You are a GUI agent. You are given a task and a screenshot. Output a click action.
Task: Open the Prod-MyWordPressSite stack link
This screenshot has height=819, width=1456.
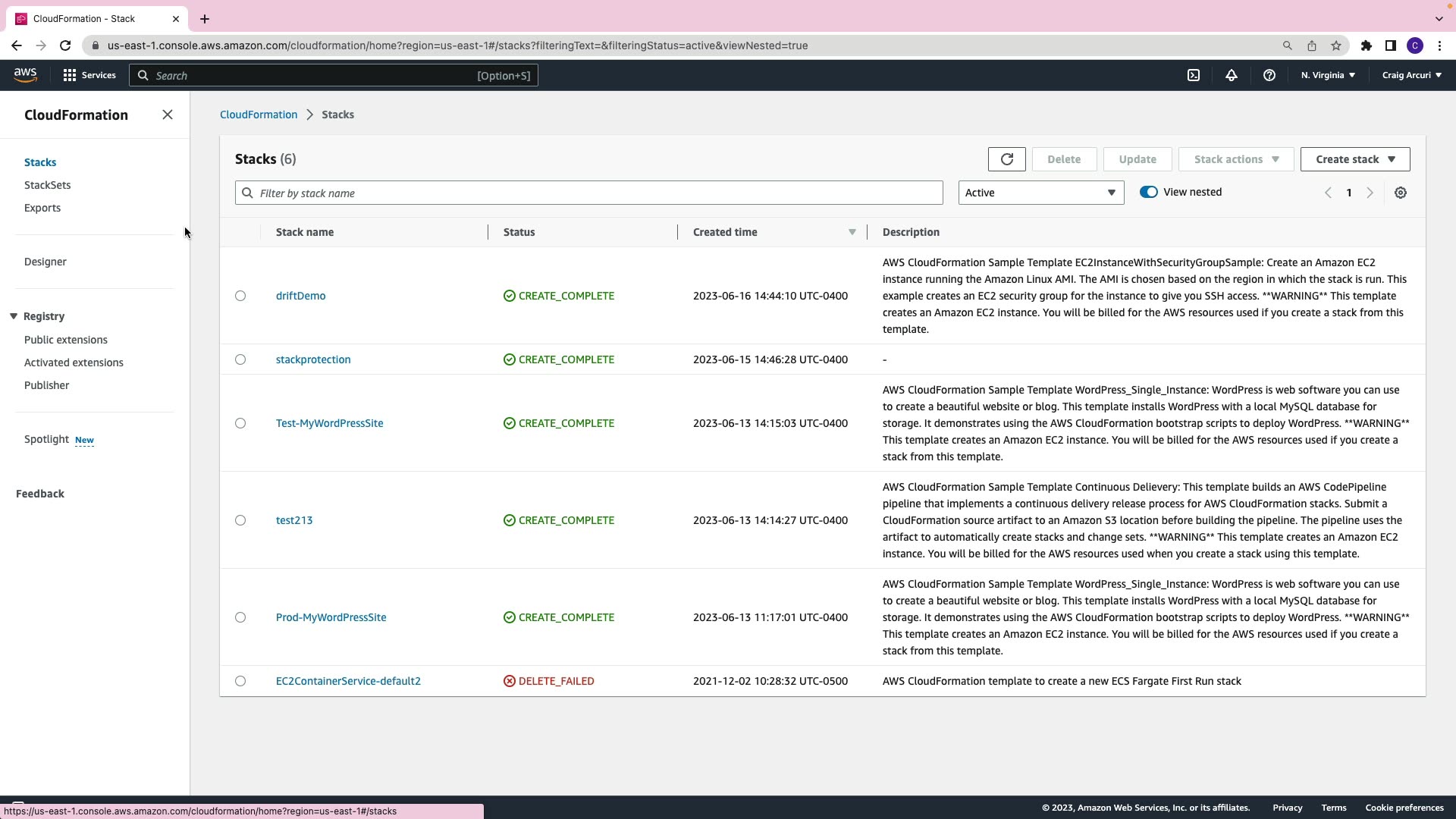[x=331, y=617]
